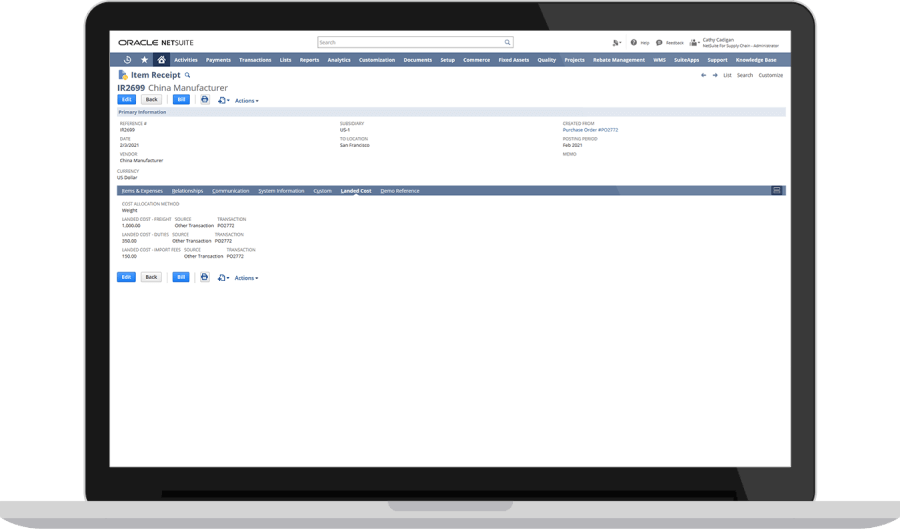Click the Feedback speech bubble icon
The height and width of the screenshot is (529, 900).
tap(659, 42)
